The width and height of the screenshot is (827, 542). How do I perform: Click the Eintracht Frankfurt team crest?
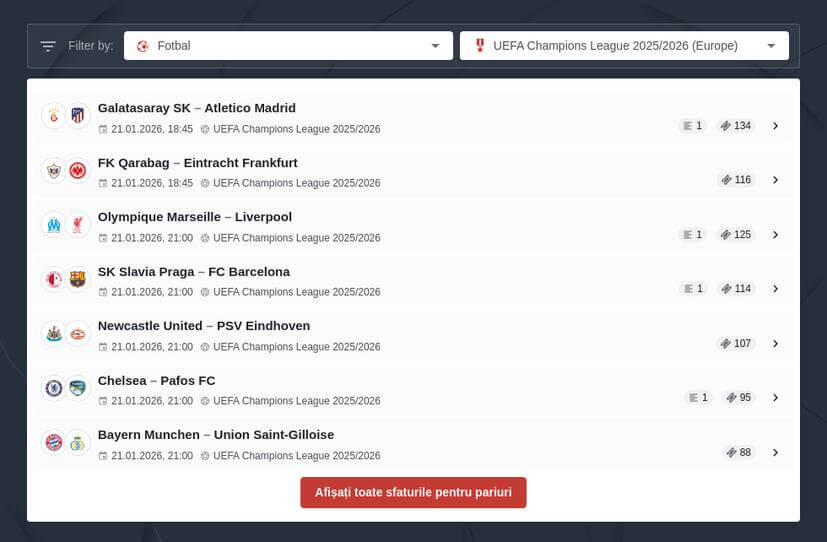pyautogui.click(x=78, y=170)
